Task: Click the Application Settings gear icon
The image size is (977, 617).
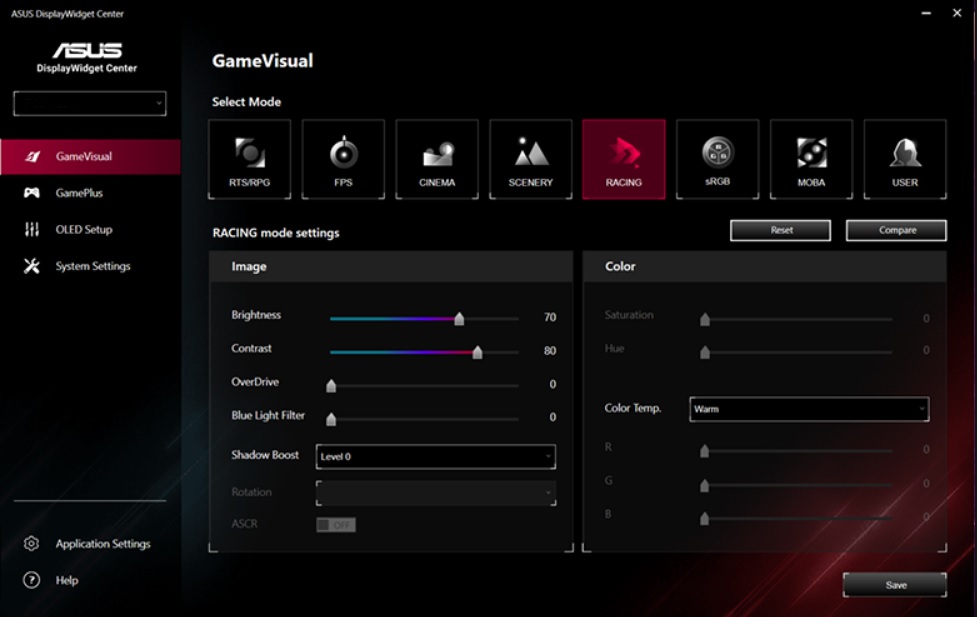Action: tap(31, 543)
